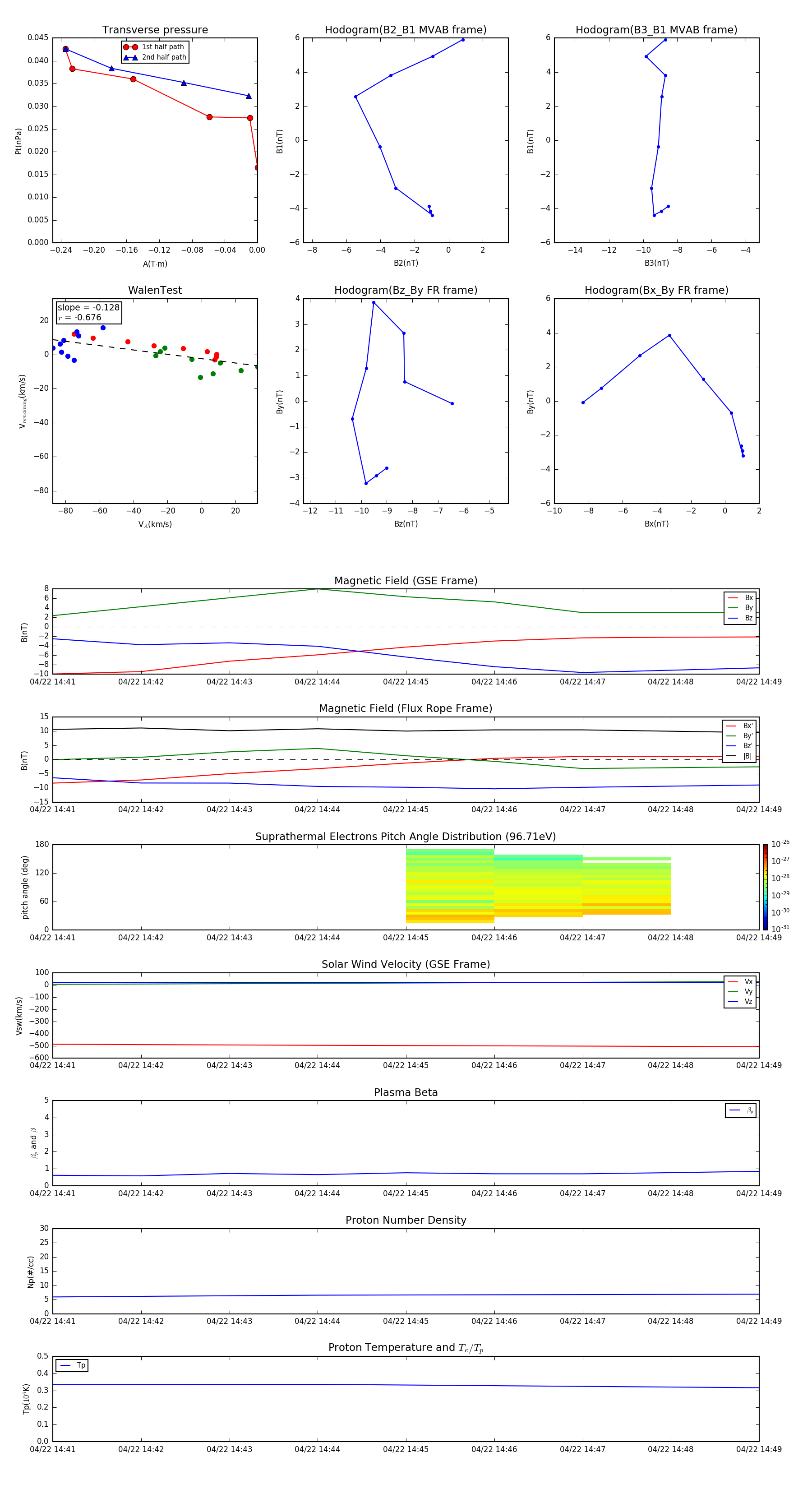Click the Transverse pressure plot title
Screen dimensions: 812x1489
pyautogui.click(x=155, y=29)
